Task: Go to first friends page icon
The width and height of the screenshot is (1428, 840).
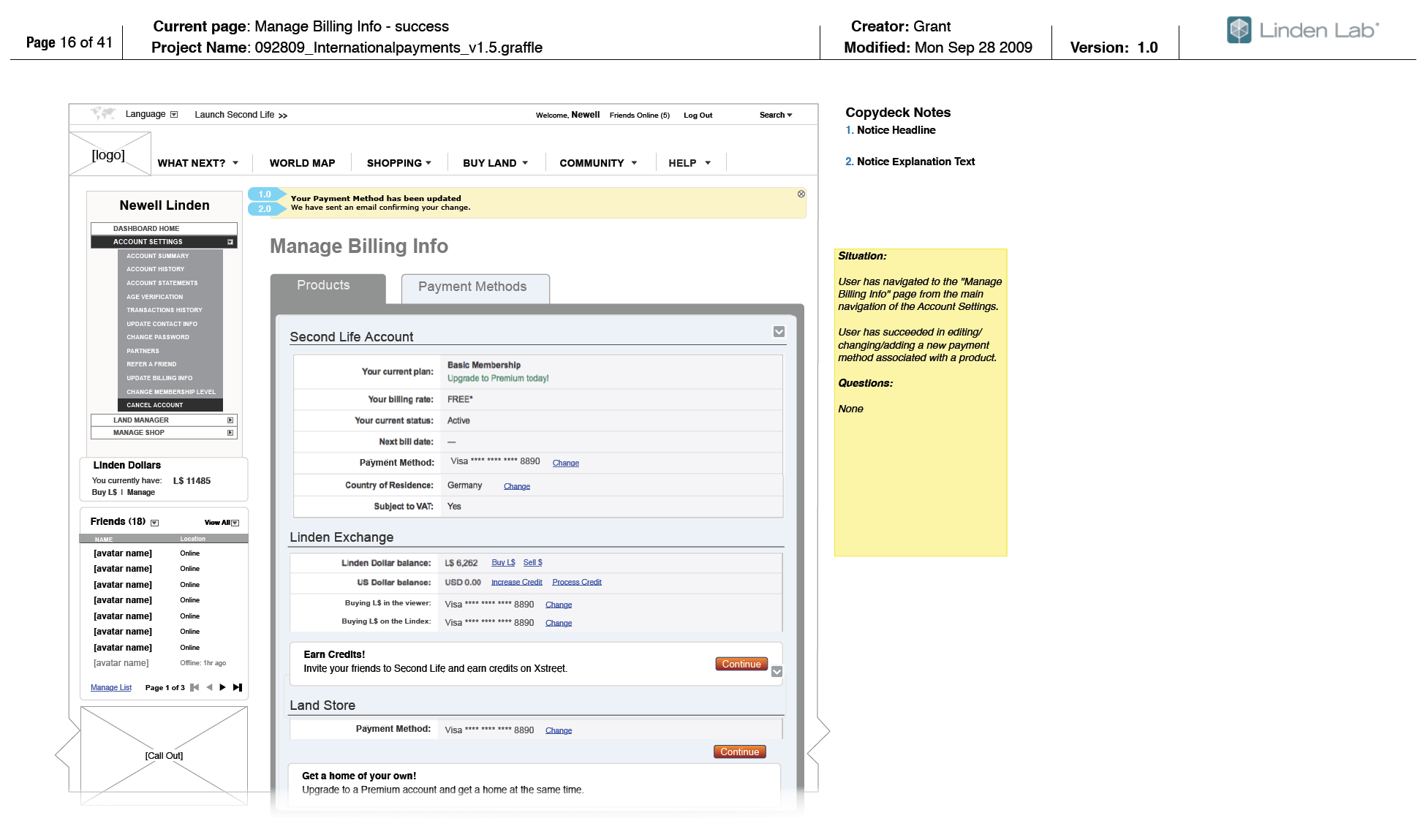Action: (194, 687)
